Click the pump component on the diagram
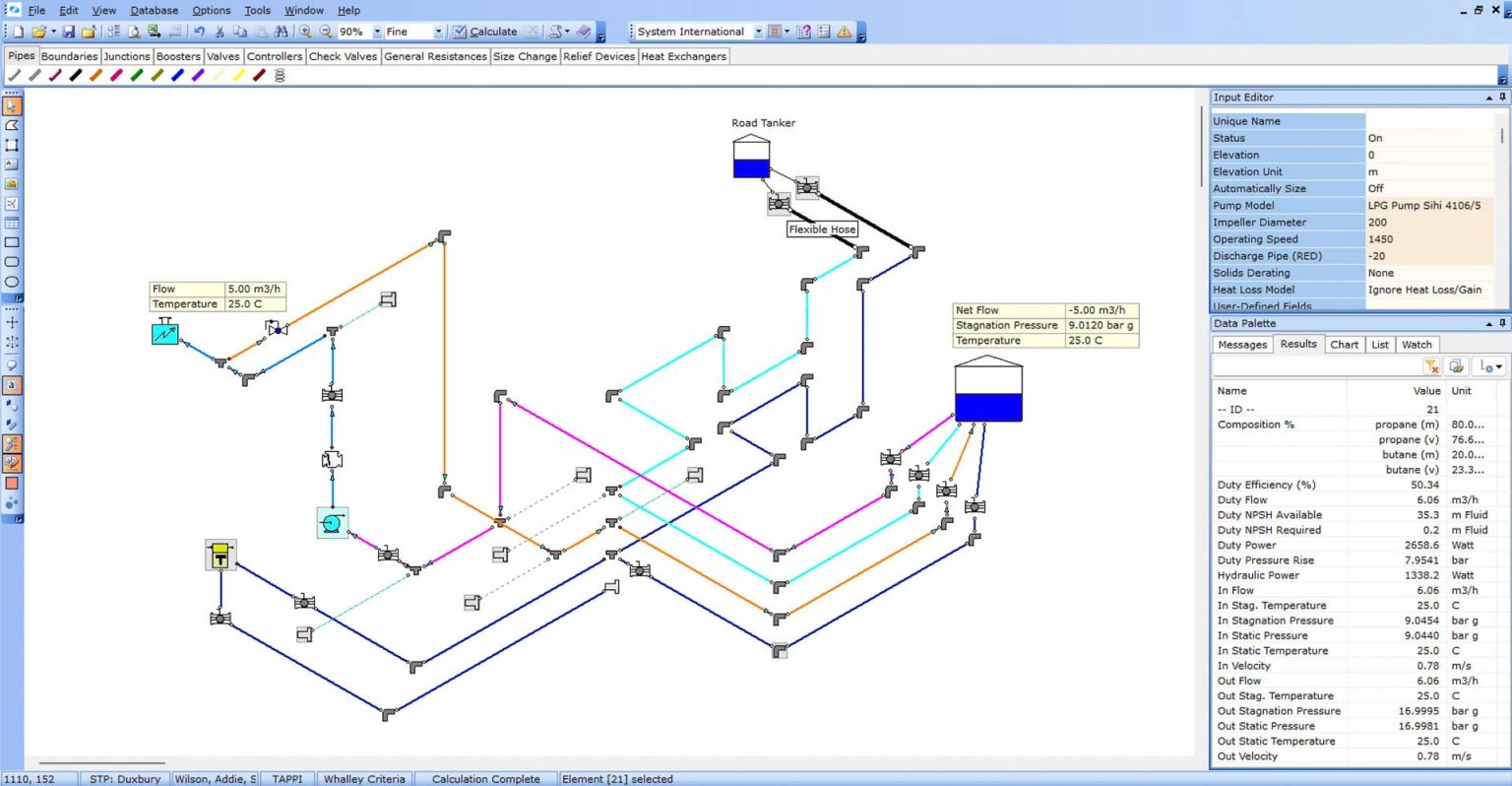Screen dimensions: 1512x786 pos(333,523)
